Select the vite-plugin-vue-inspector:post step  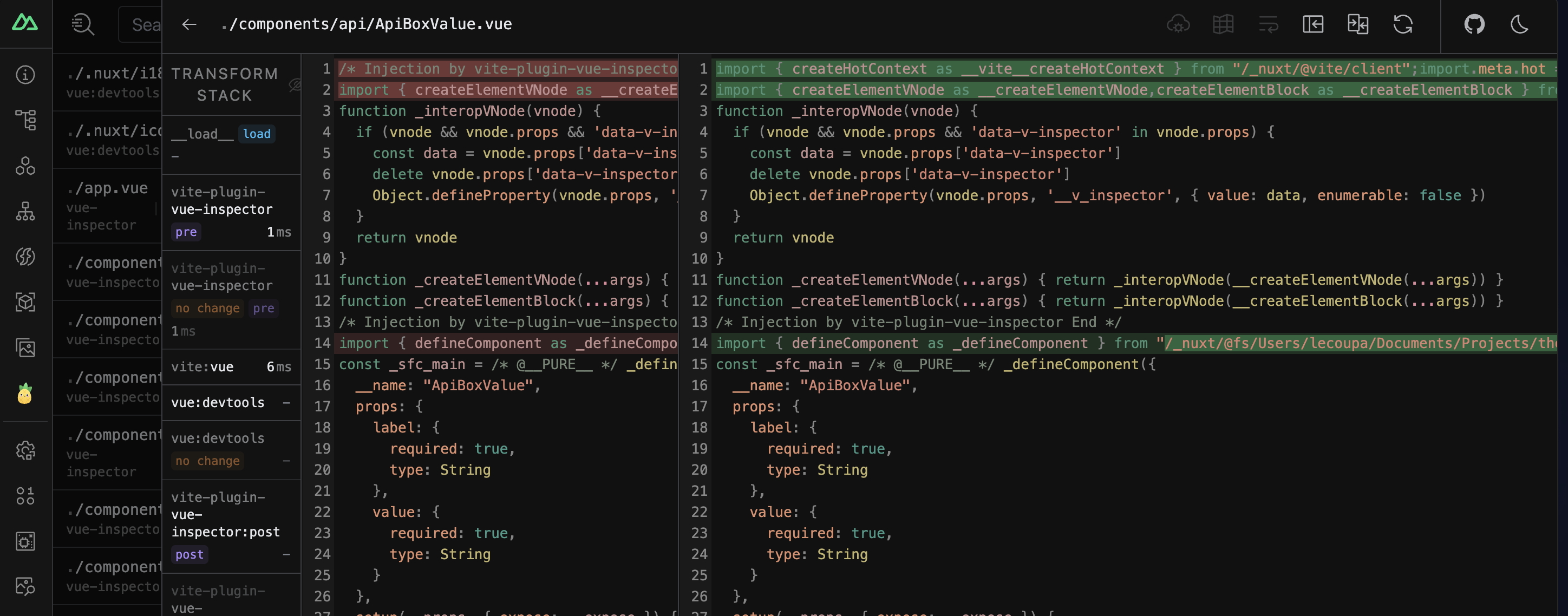pos(231,526)
